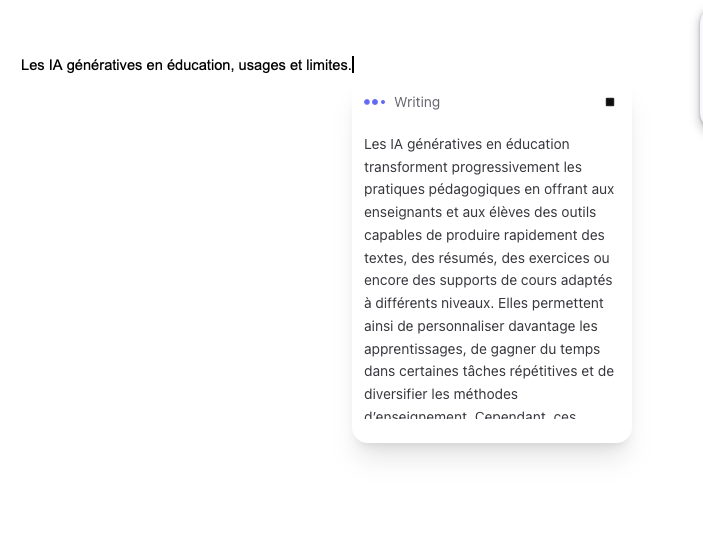Click the line "ainsi de personnaliser davantage les"

[x=480, y=326]
